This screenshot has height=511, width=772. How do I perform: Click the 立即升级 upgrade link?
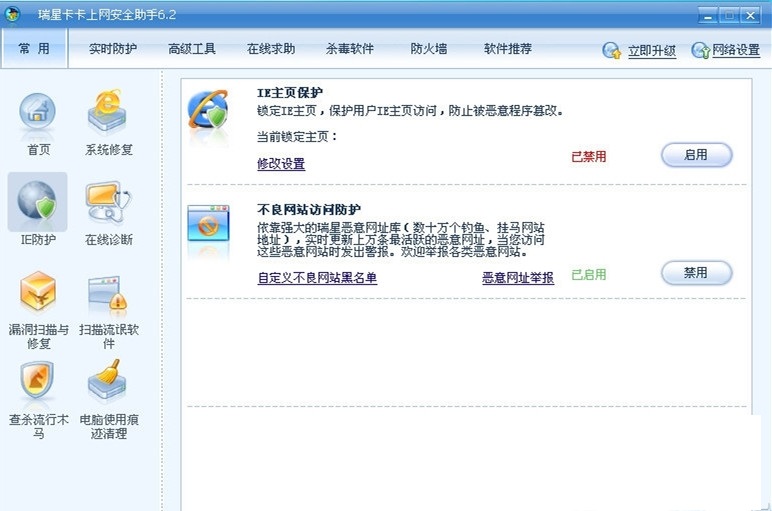652,51
